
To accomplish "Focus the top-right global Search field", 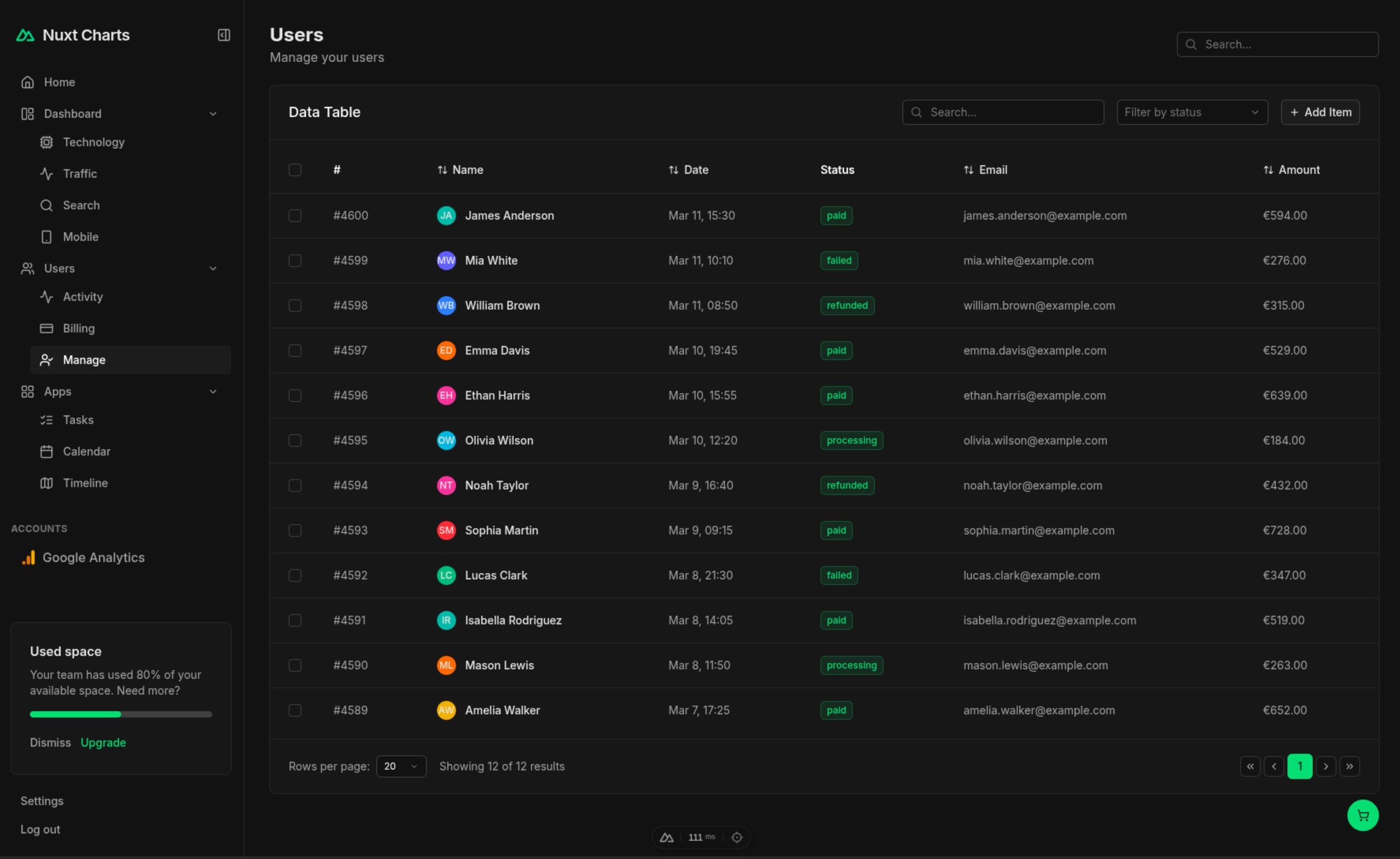I will (x=1277, y=44).
